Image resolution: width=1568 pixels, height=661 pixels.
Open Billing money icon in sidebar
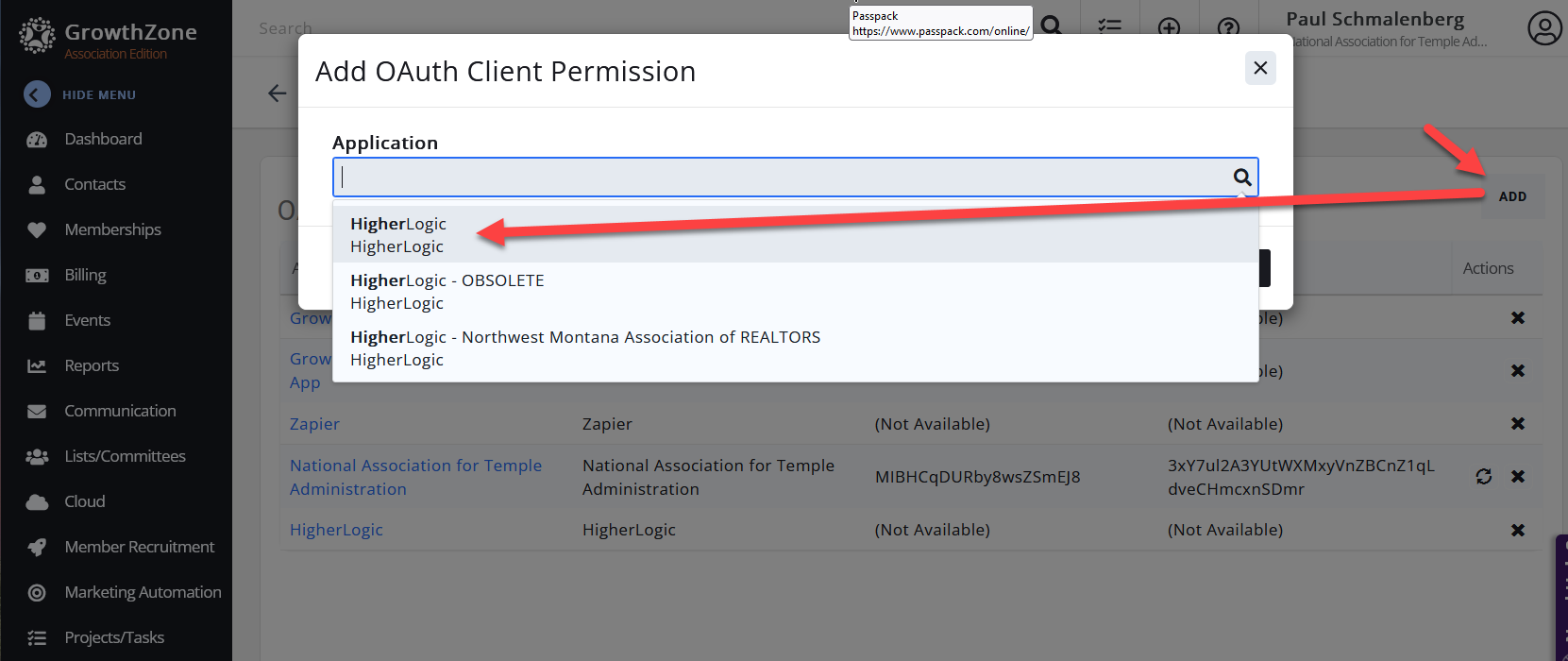tap(37, 275)
